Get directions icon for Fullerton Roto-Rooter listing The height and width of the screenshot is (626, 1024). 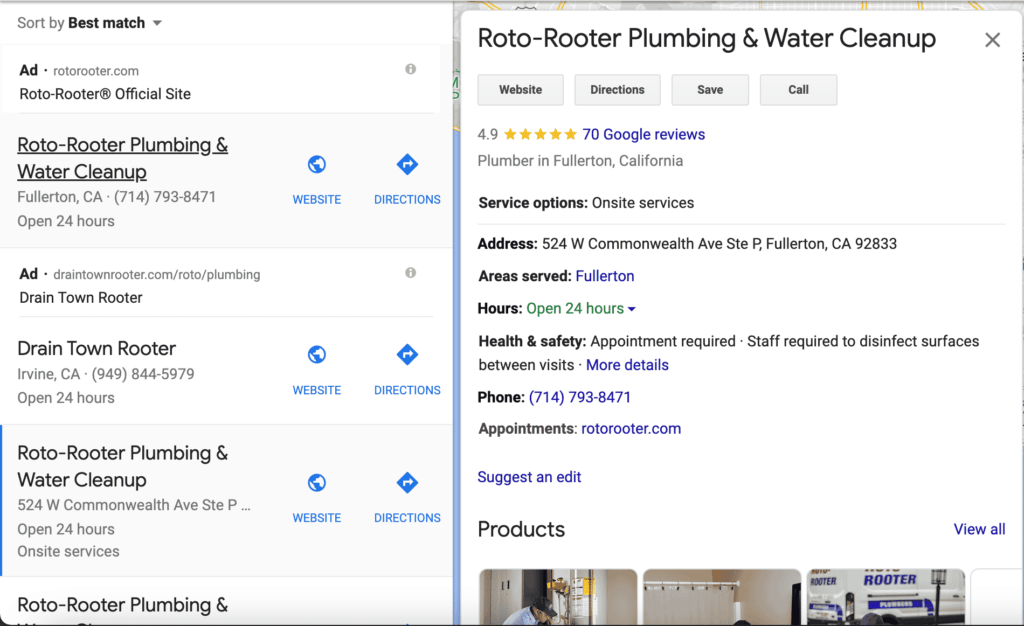[407, 164]
